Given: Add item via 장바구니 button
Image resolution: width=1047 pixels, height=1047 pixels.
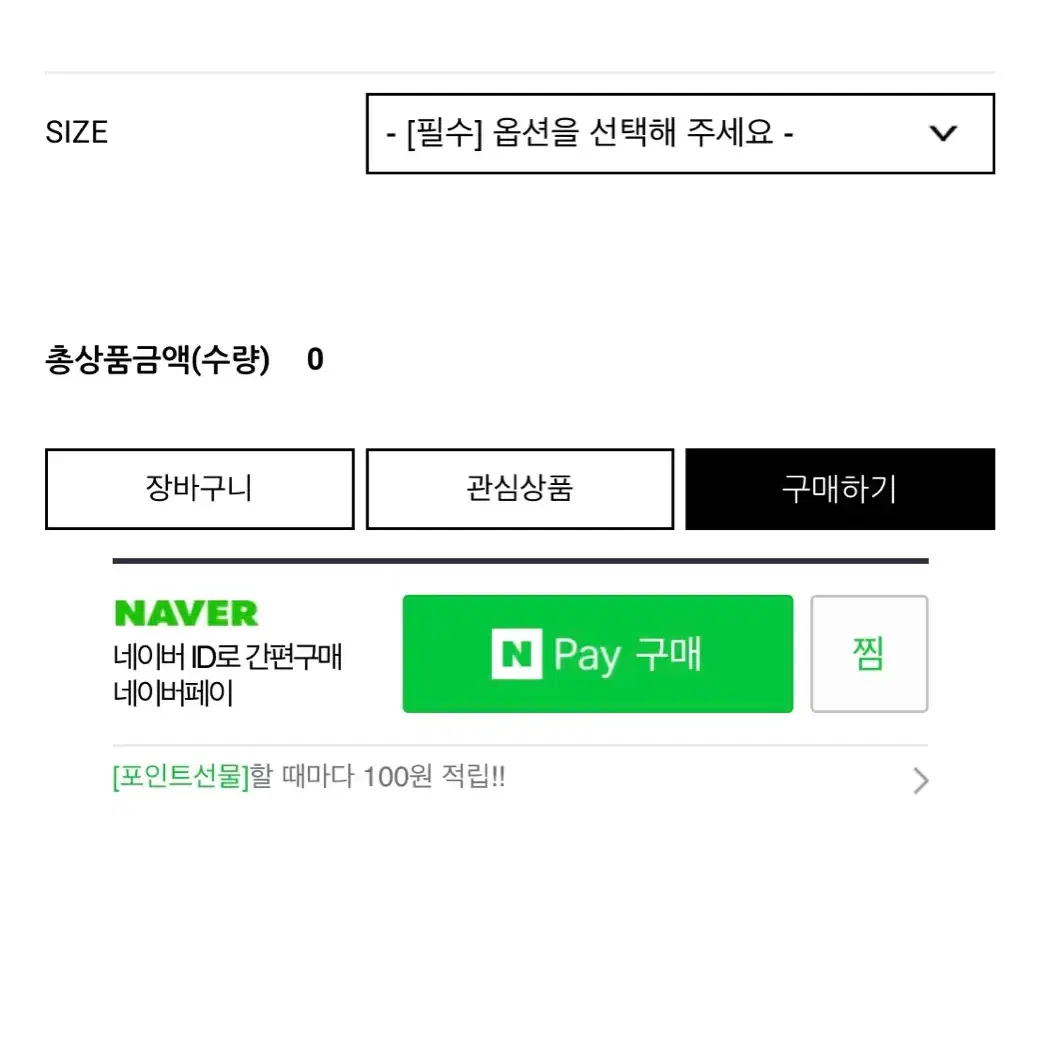Looking at the screenshot, I should pyautogui.click(x=200, y=489).
